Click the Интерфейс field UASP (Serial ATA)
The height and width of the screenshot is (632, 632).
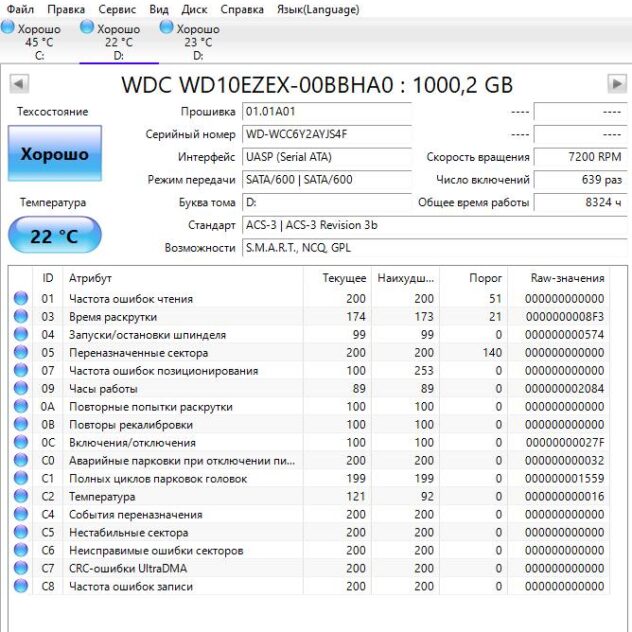(x=327, y=157)
